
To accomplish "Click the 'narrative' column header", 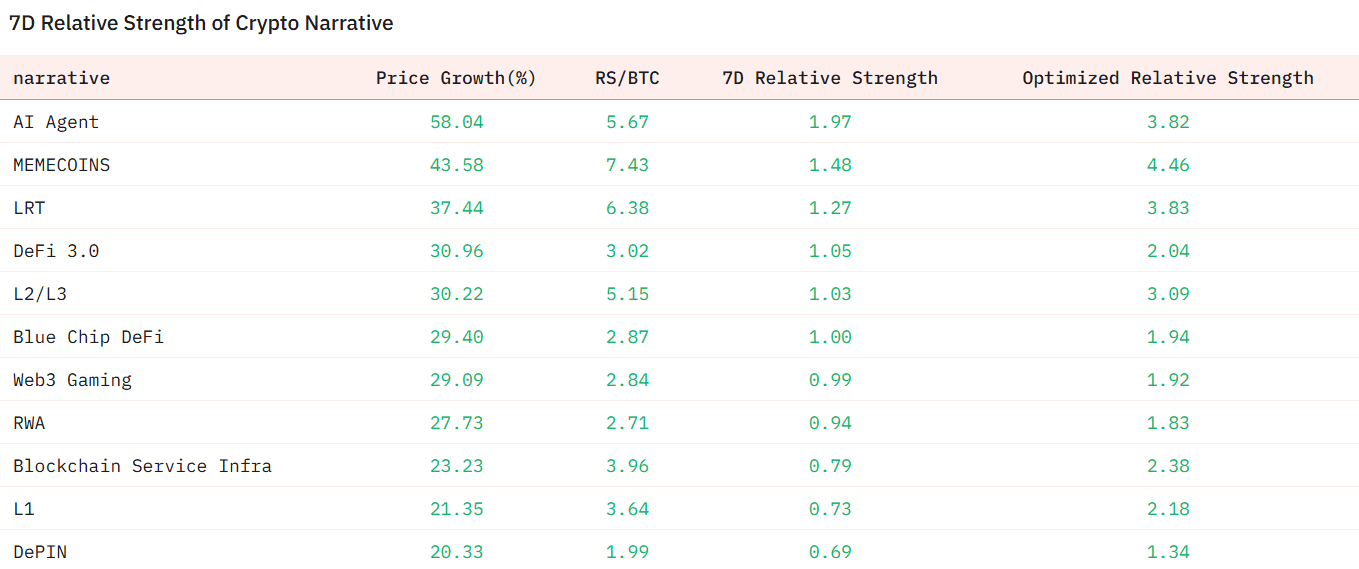I will [61, 78].
